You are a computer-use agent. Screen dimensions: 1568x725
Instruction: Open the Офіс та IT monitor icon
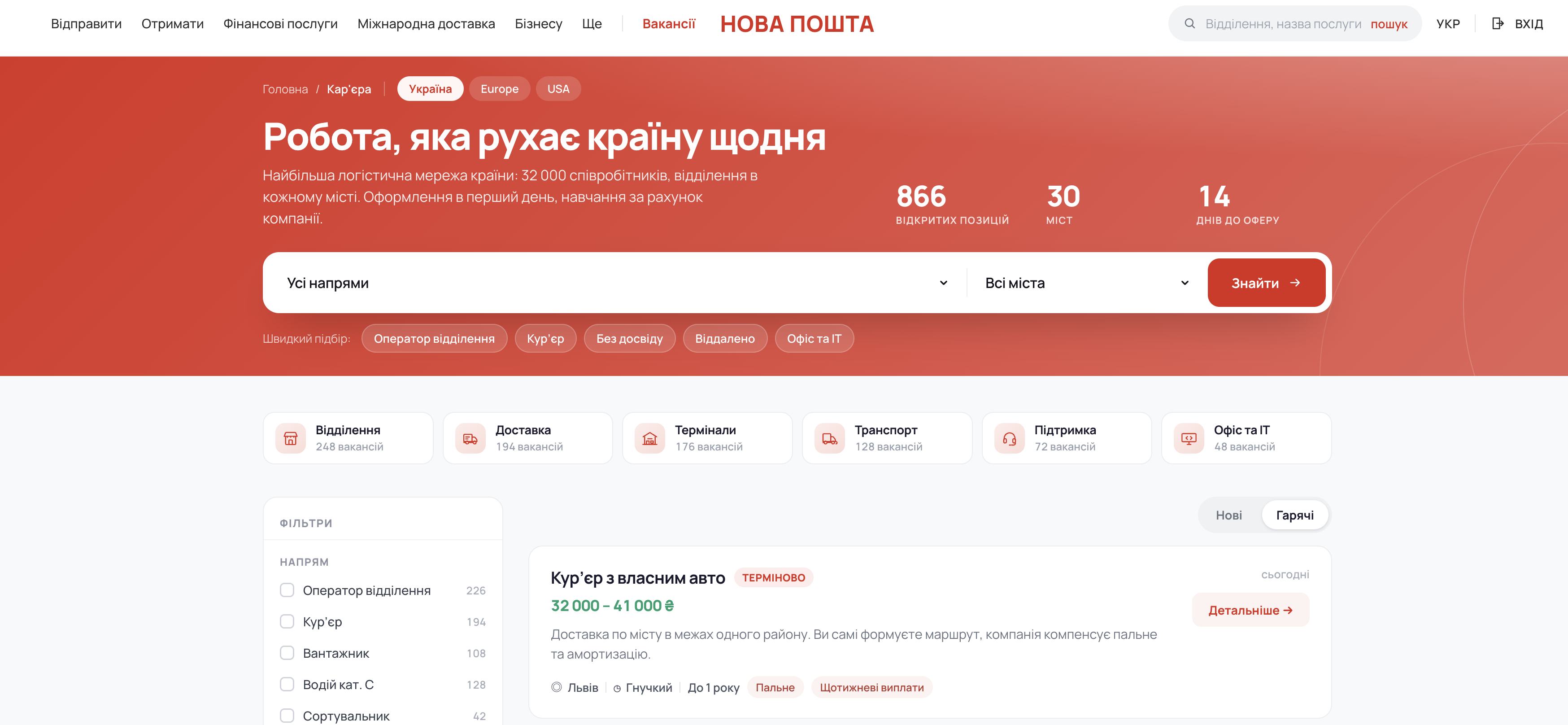tap(1189, 438)
